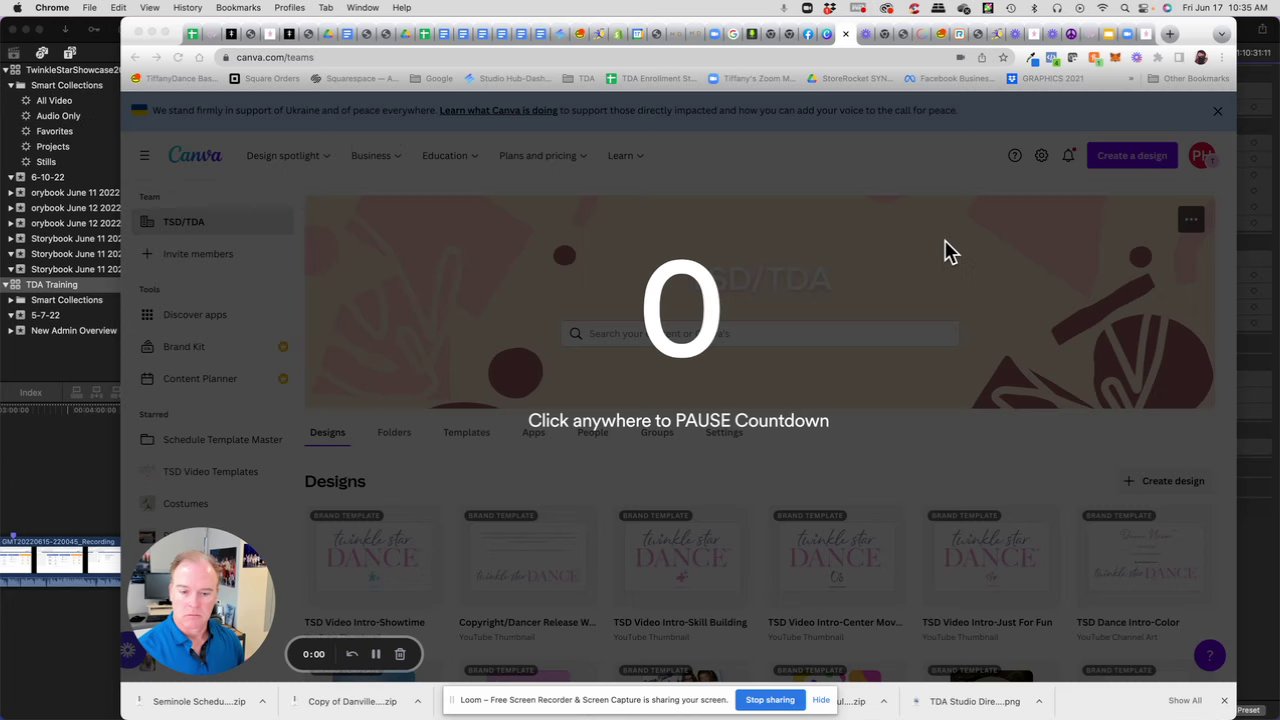Open TSD Video Intro-Showtime design thumbnail
This screenshot has width=1280, height=720.
(373, 557)
